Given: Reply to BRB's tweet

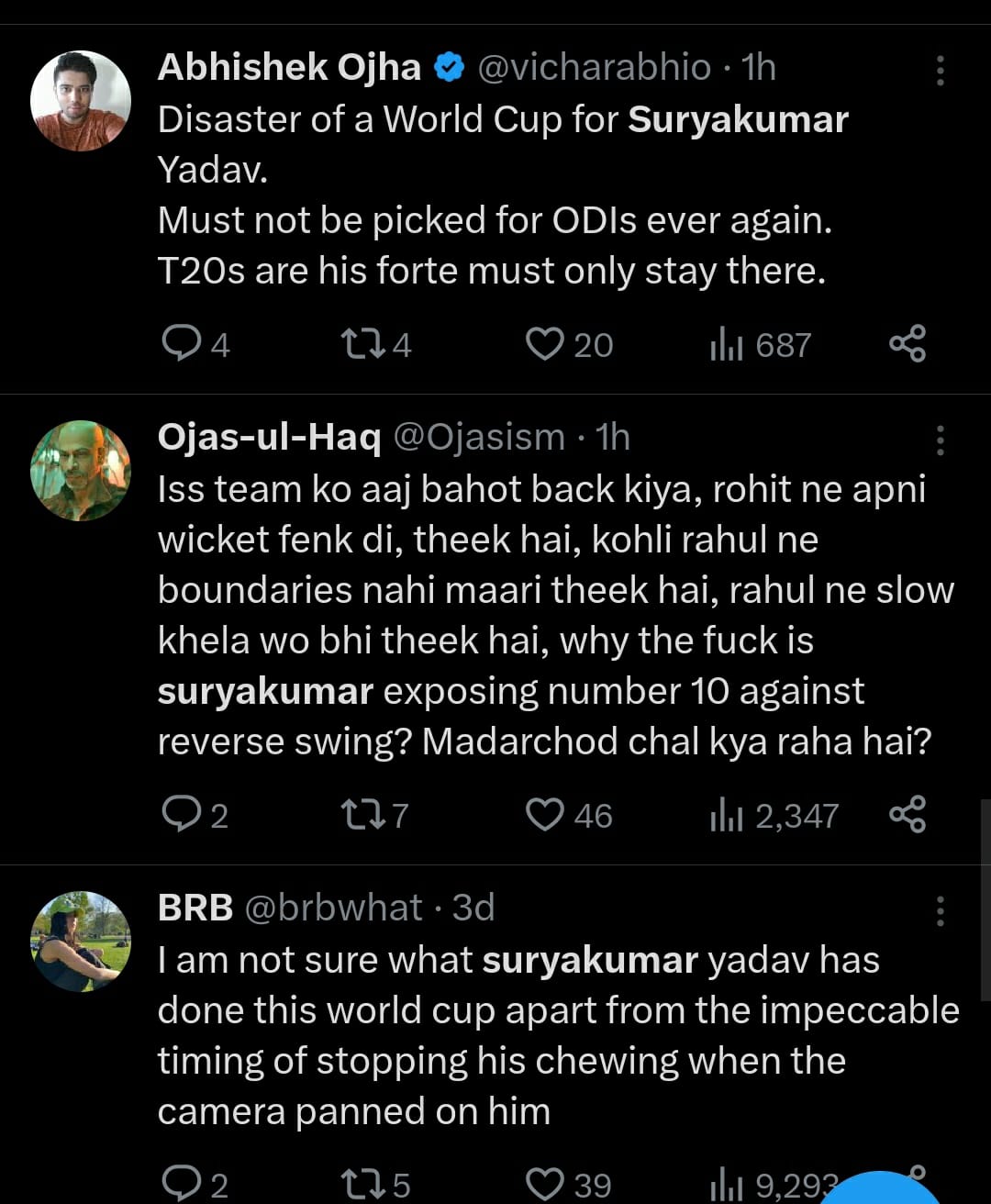Looking at the screenshot, I should [x=181, y=1184].
